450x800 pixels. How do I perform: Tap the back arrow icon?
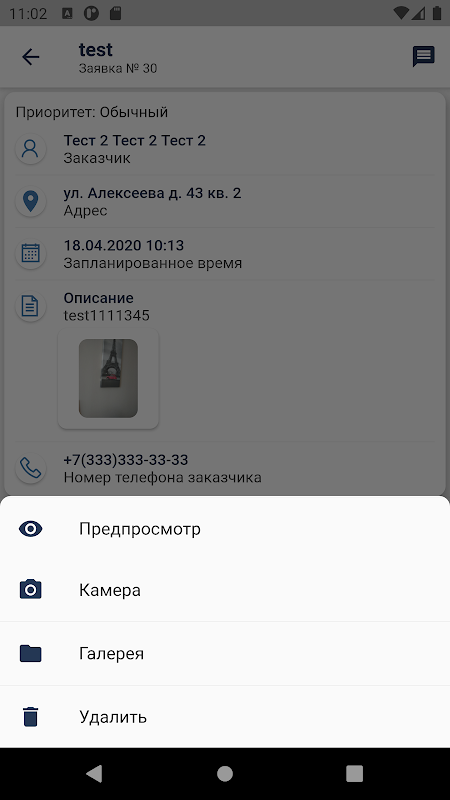[31, 57]
